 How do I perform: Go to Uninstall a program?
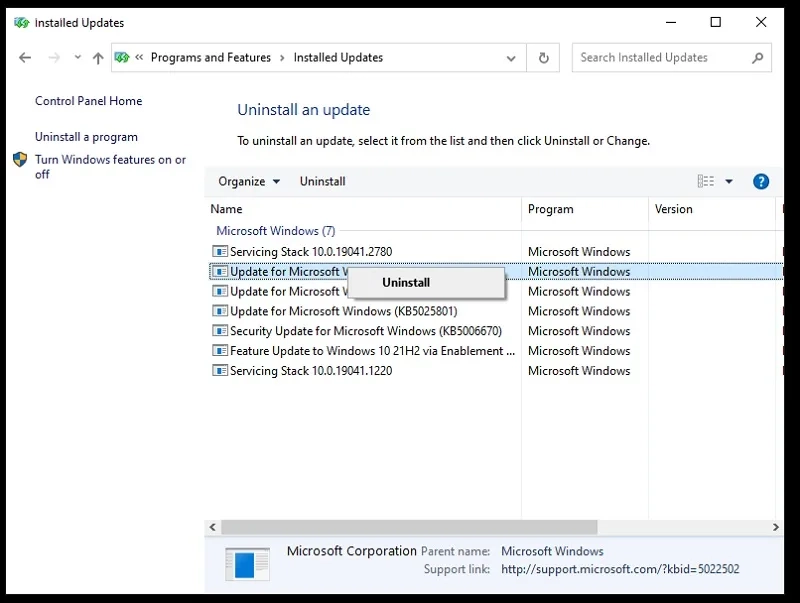(86, 137)
